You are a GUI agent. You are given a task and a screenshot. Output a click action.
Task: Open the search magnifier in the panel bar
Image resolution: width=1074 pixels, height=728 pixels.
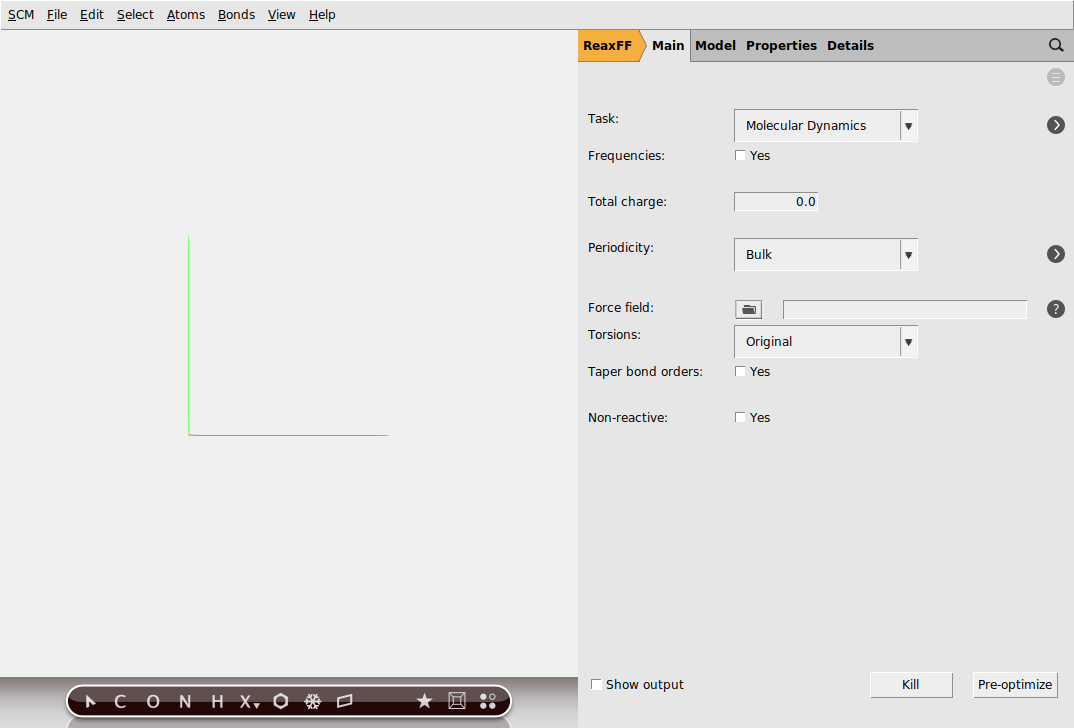(1056, 45)
